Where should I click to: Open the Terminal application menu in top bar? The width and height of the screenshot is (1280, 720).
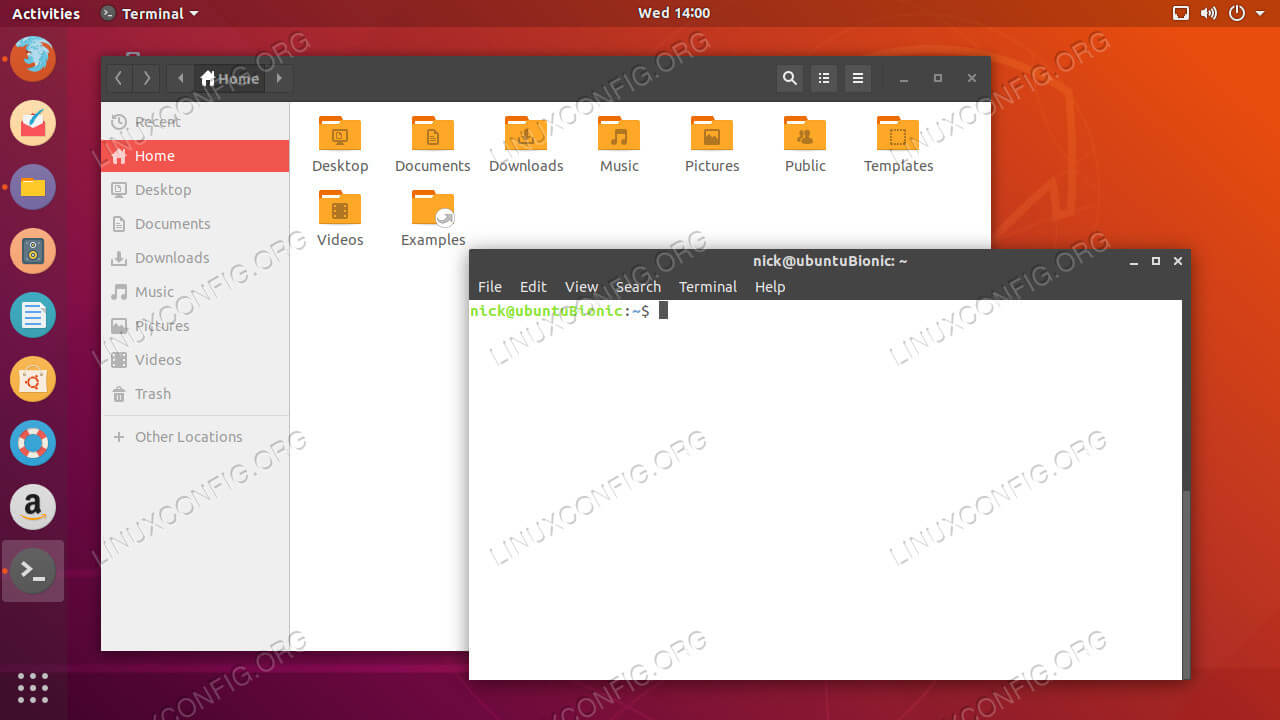point(148,13)
